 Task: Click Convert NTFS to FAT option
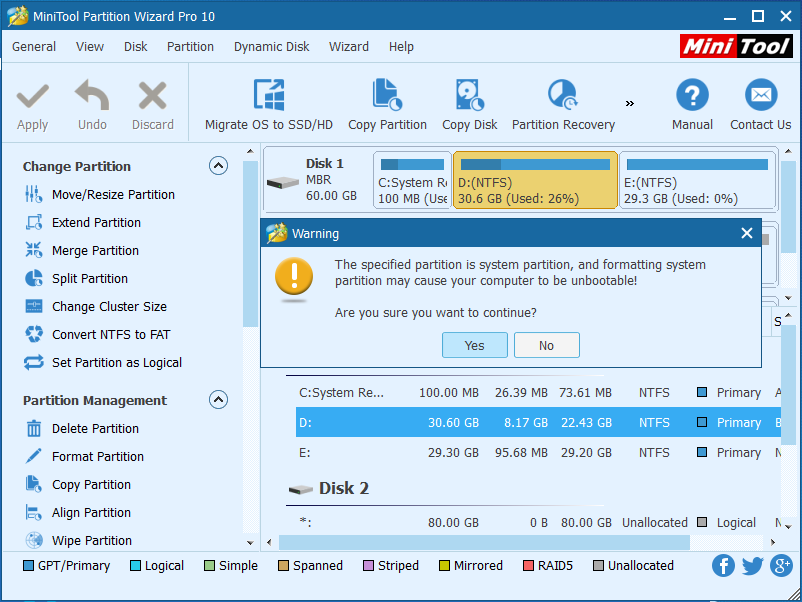pyautogui.click(x=107, y=334)
